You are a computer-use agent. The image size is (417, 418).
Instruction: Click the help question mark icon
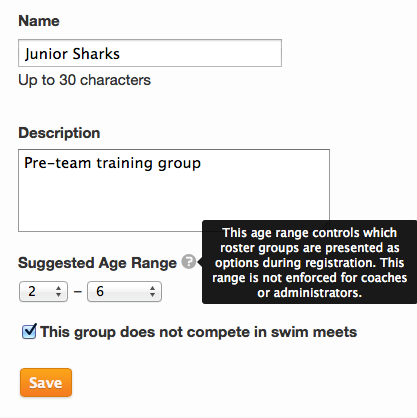[189, 262]
